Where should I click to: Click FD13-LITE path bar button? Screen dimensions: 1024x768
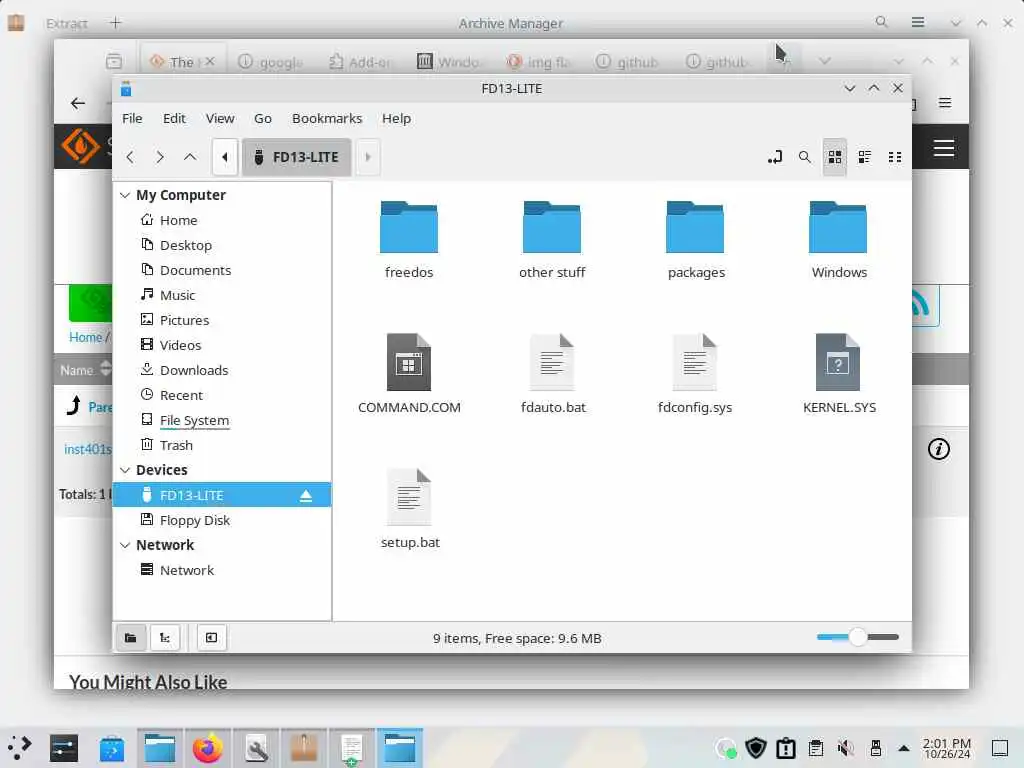coord(296,157)
